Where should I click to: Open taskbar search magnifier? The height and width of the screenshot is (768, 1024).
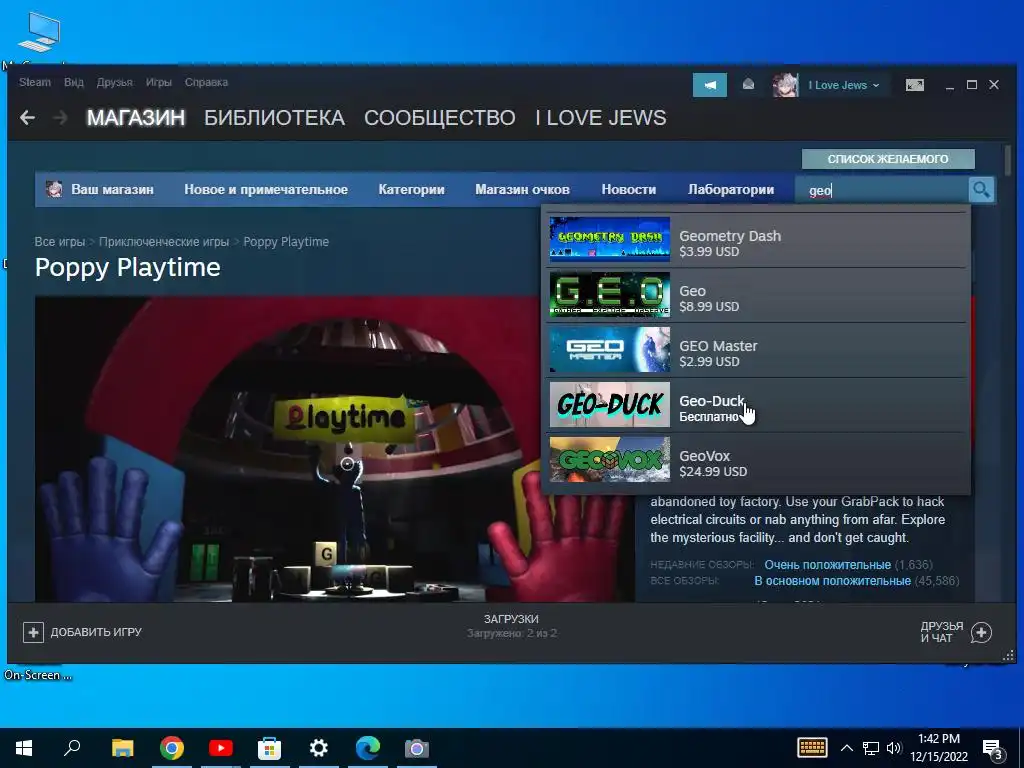72,748
